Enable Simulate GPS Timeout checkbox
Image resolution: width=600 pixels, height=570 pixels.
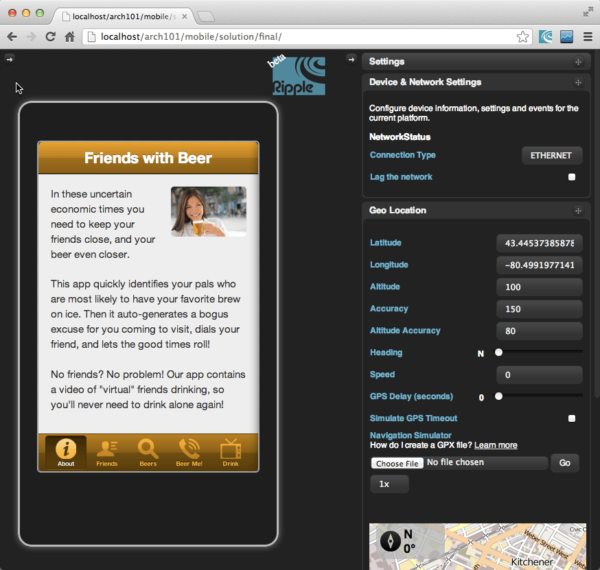[x=572, y=418]
